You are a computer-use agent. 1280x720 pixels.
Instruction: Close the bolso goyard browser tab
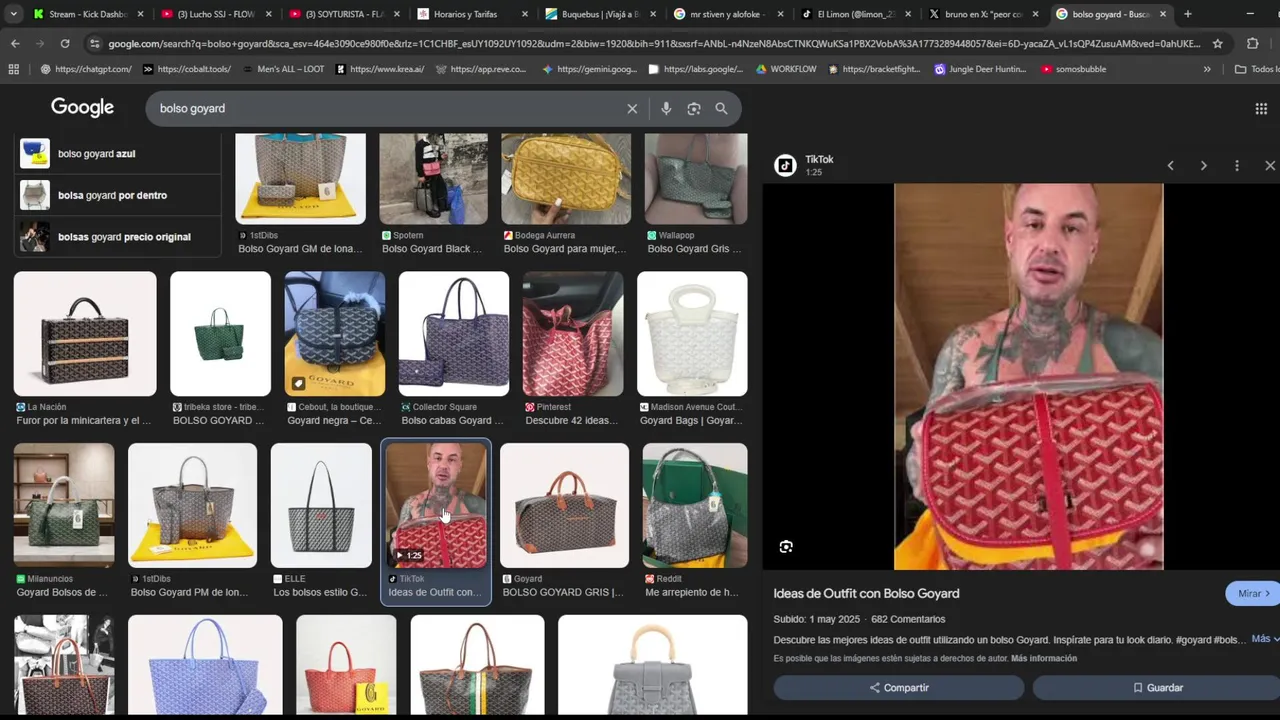point(1163,14)
